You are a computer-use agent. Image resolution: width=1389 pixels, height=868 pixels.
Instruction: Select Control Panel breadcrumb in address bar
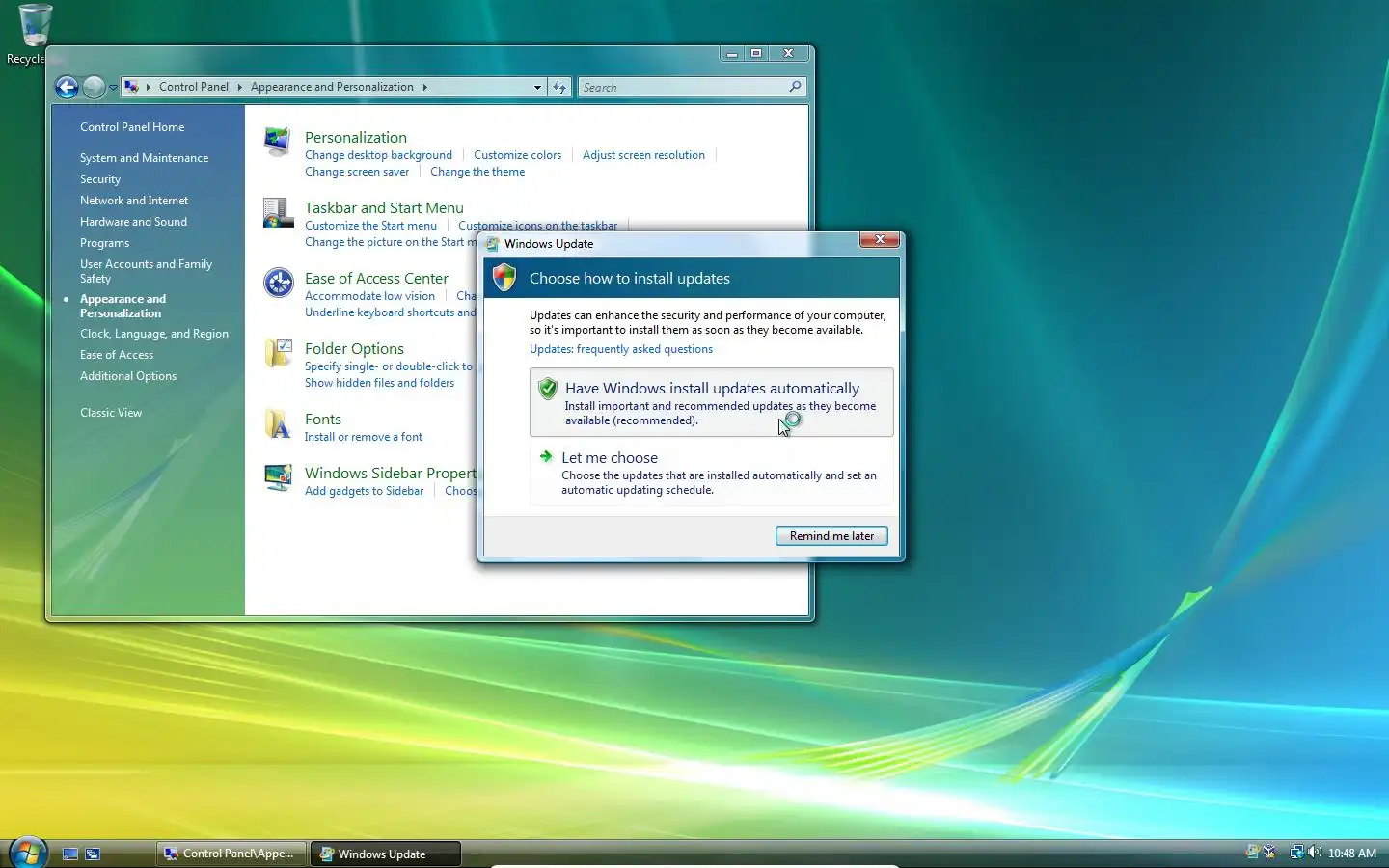194,87
